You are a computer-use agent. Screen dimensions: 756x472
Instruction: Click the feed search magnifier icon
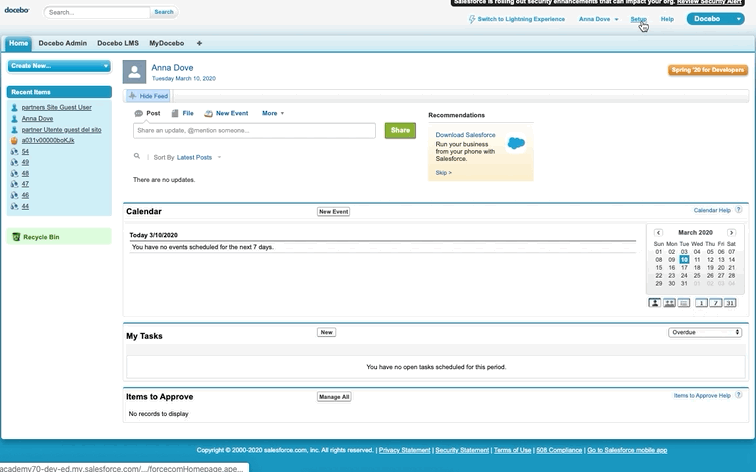tap(137, 156)
